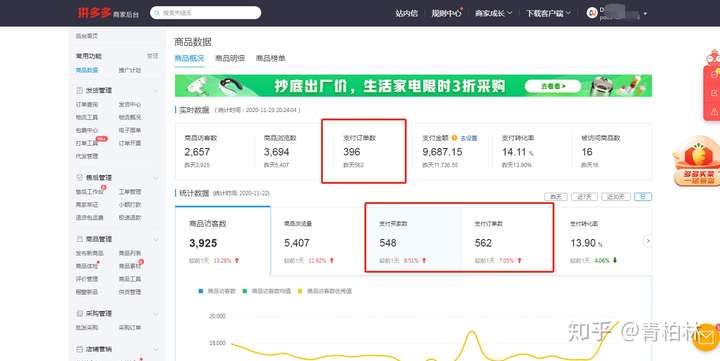Click the green 生活家电限时3折采购 banner text
The height and width of the screenshot is (361, 720).
pos(390,86)
